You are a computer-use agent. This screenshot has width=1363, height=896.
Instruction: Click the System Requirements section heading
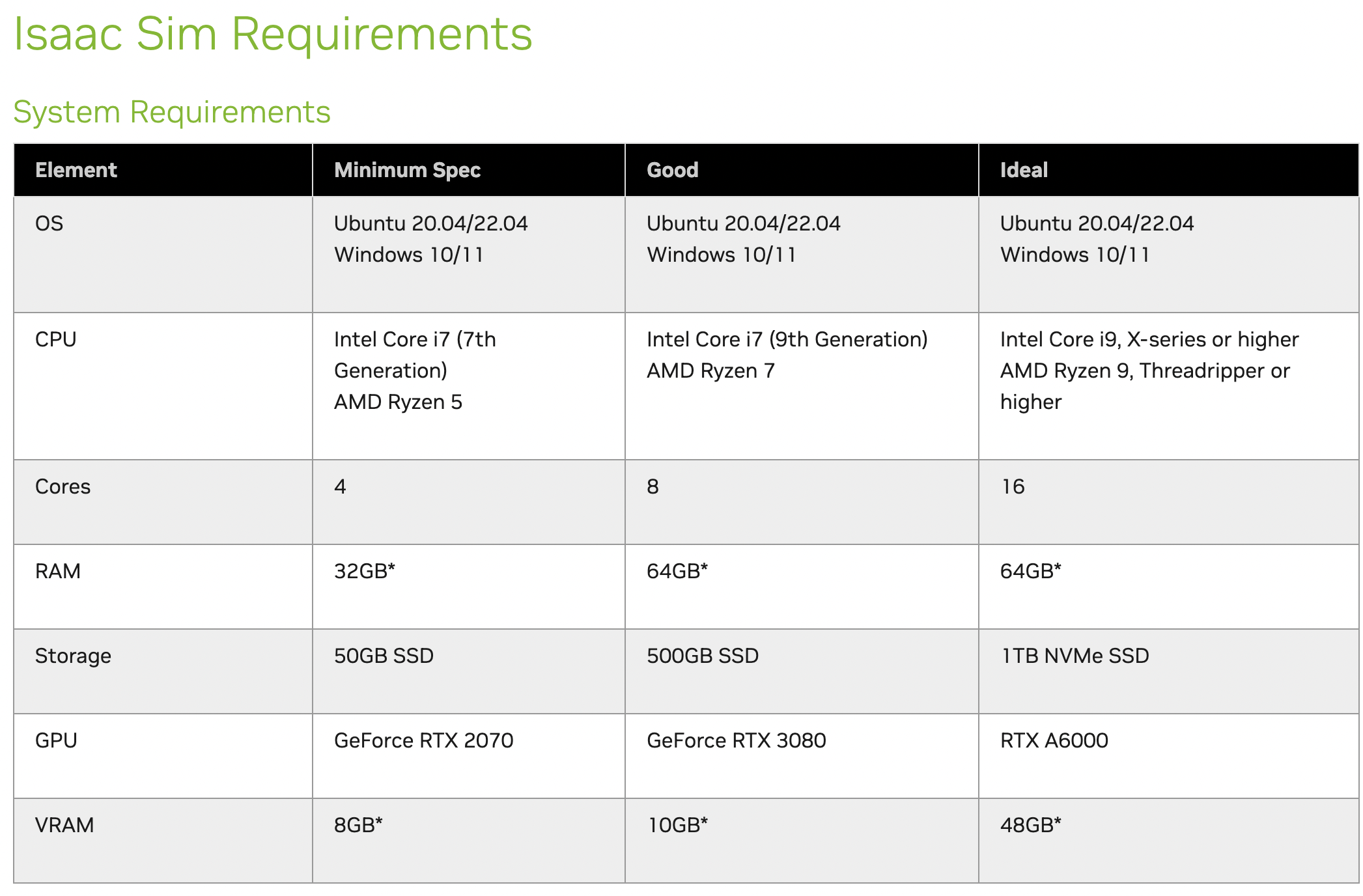(x=172, y=112)
